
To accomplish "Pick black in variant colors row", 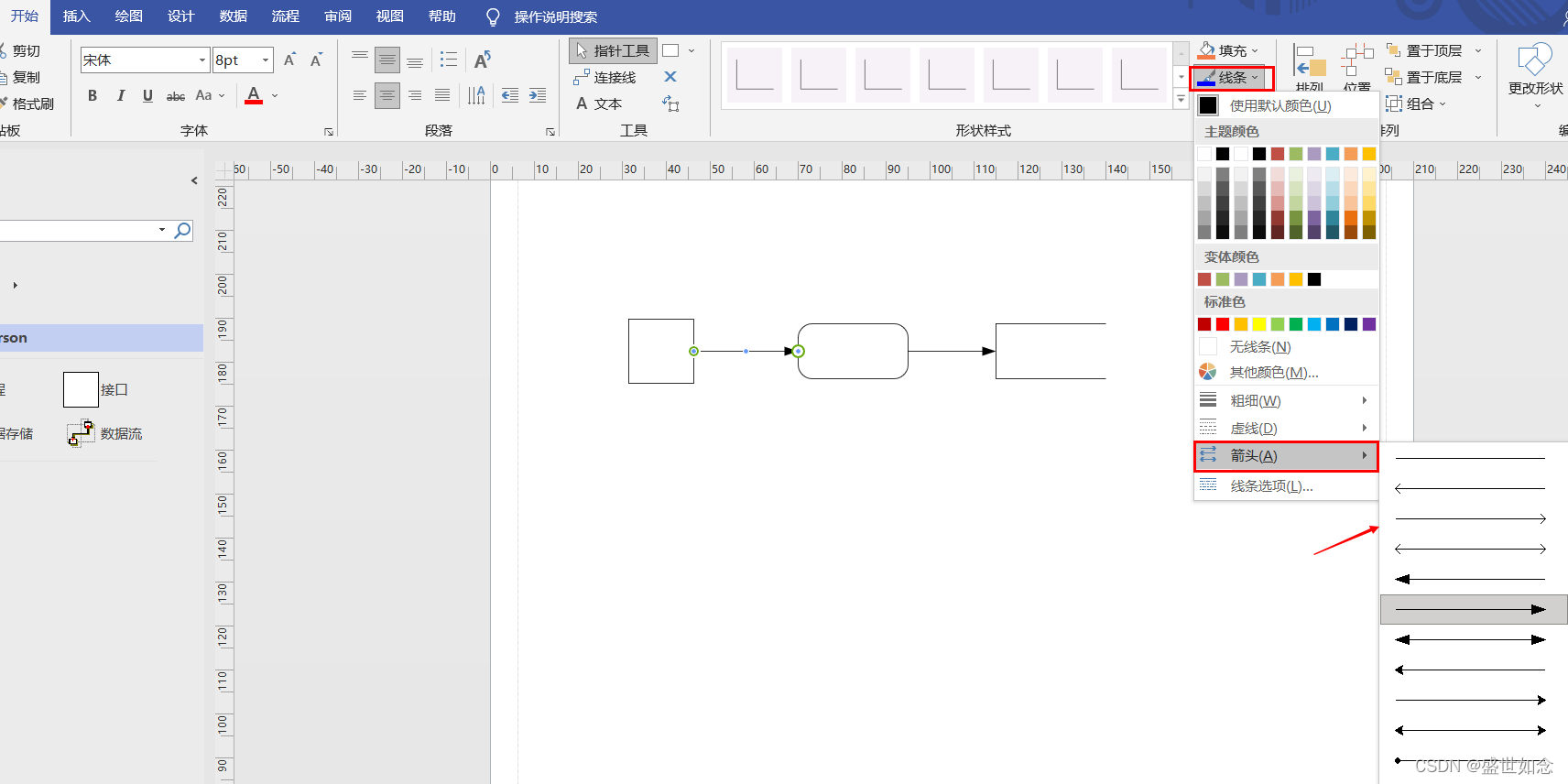I will pos(1314,279).
